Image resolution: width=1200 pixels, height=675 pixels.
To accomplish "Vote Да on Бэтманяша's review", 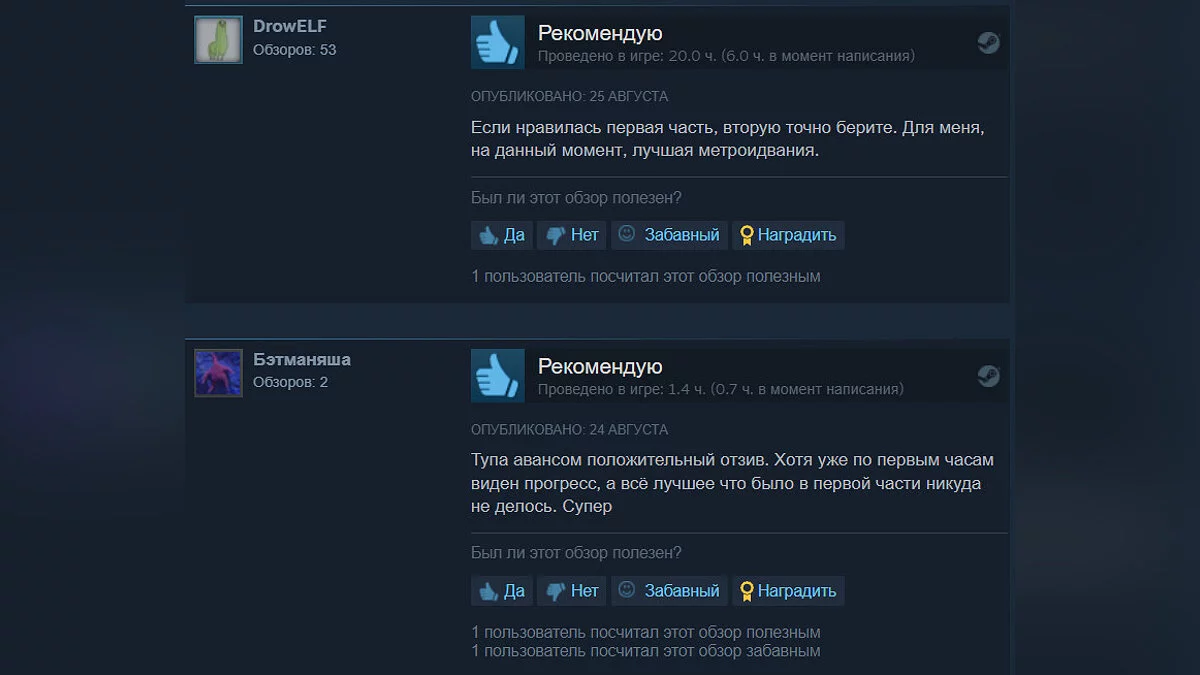I will pos(502,591).
